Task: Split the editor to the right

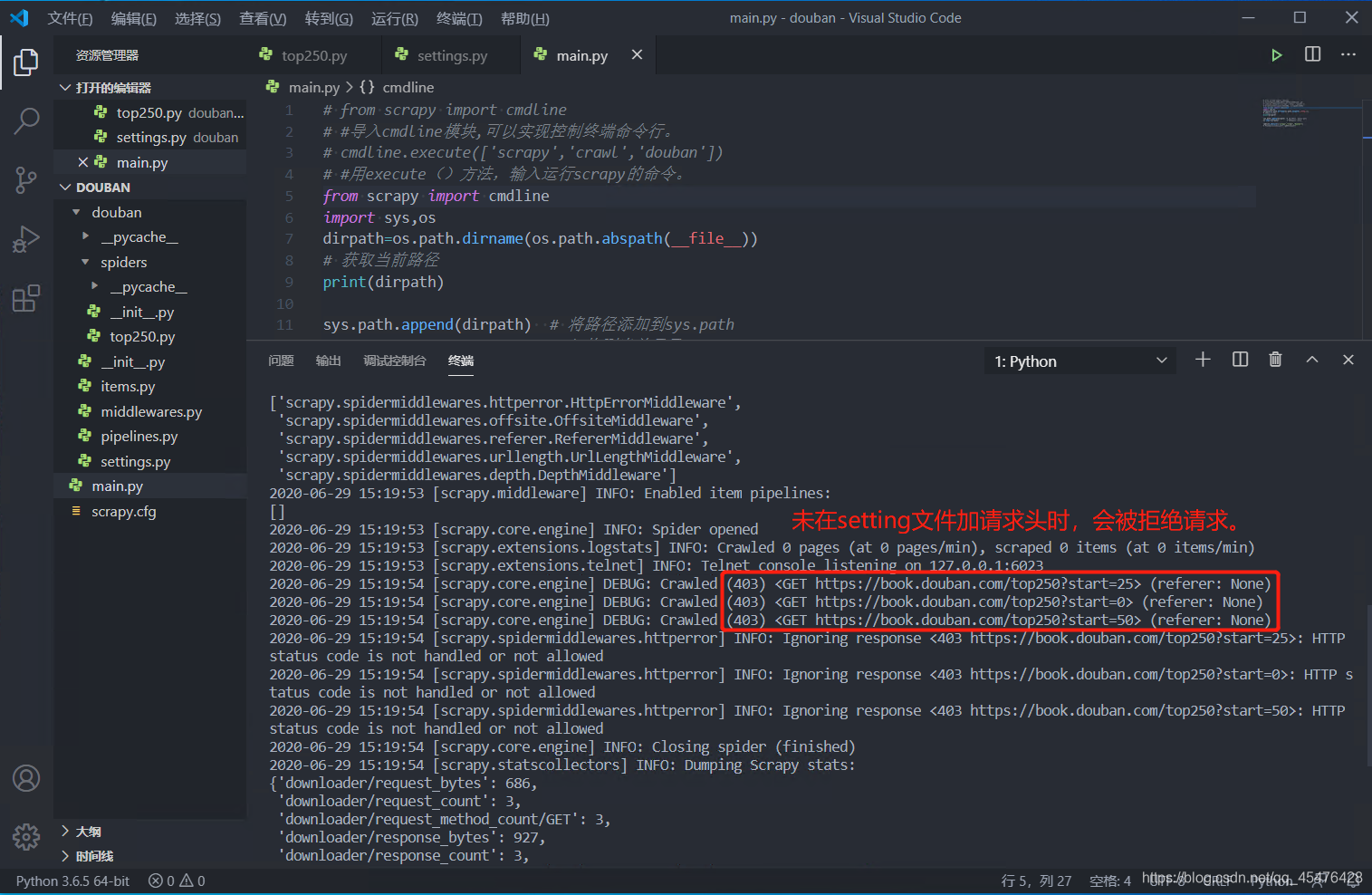Action: click(x=1312, y=54)
